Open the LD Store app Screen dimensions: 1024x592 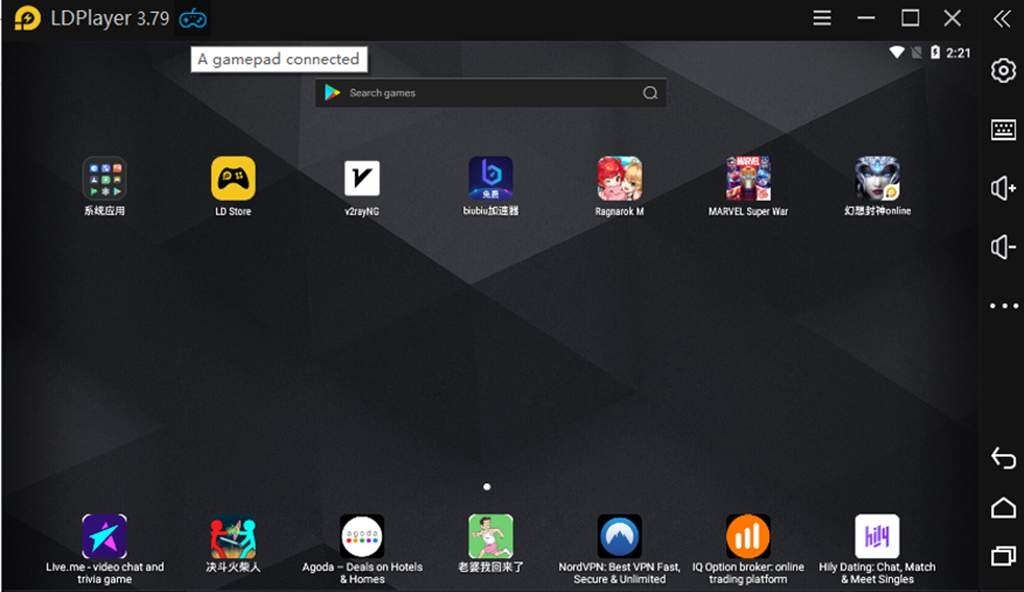233,179
